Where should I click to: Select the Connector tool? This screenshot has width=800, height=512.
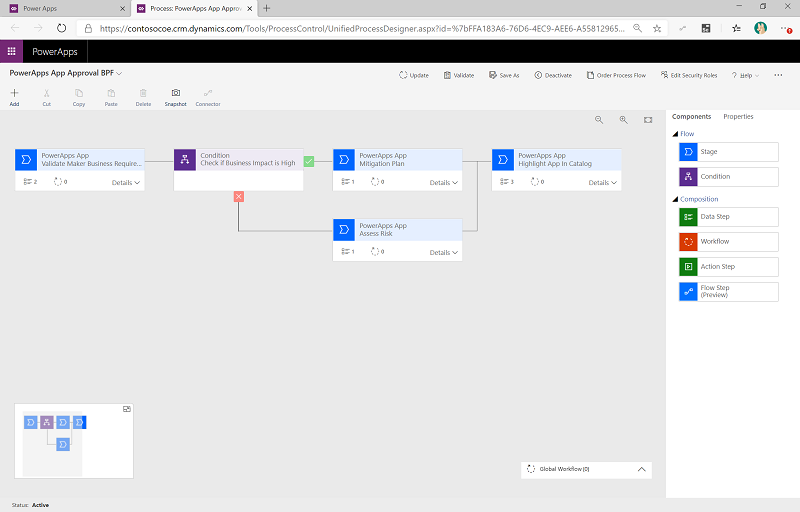(x=208, y=93)
